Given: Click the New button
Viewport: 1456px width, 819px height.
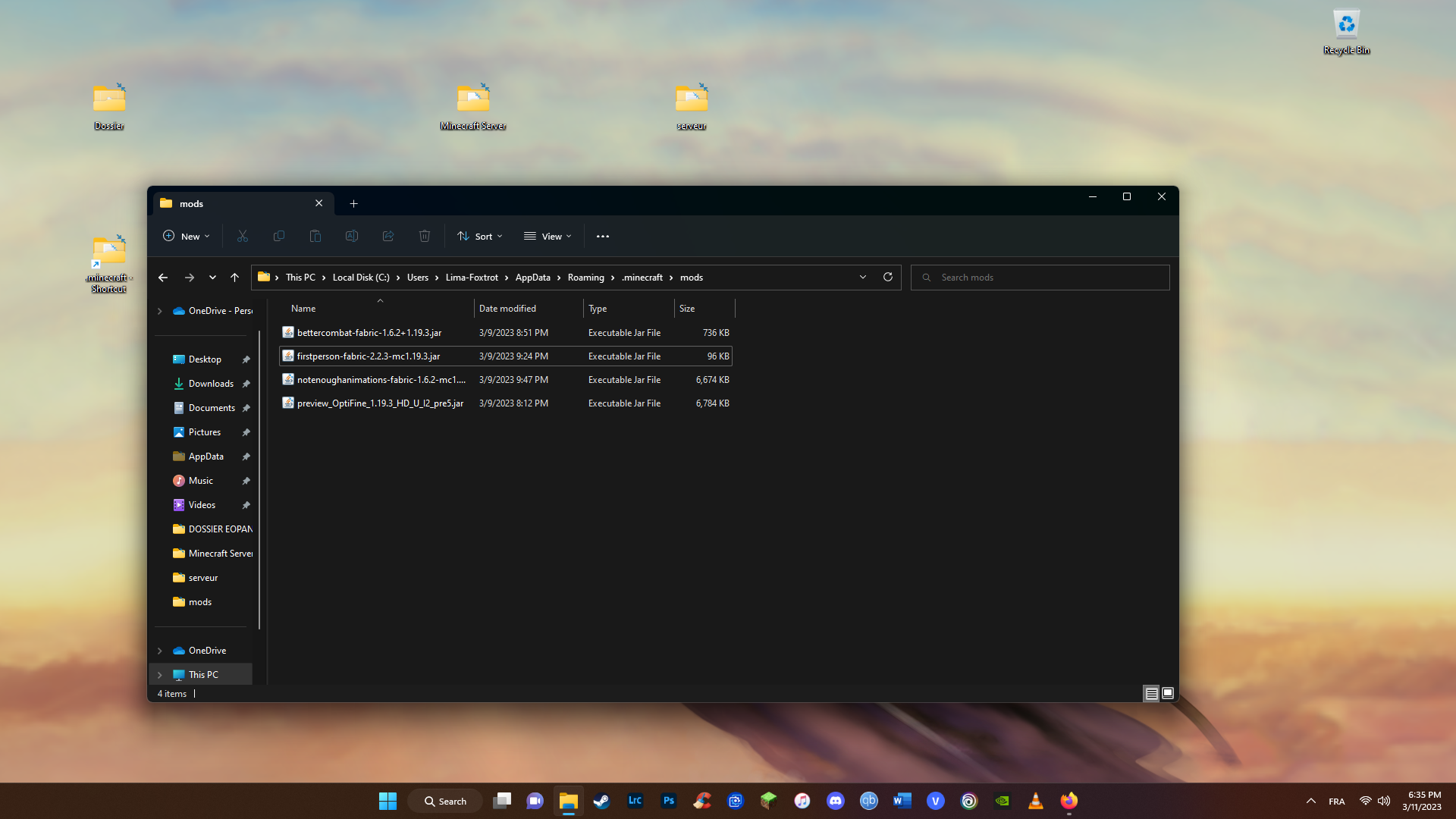Looking at the screenshot, I should coord(187,236).
